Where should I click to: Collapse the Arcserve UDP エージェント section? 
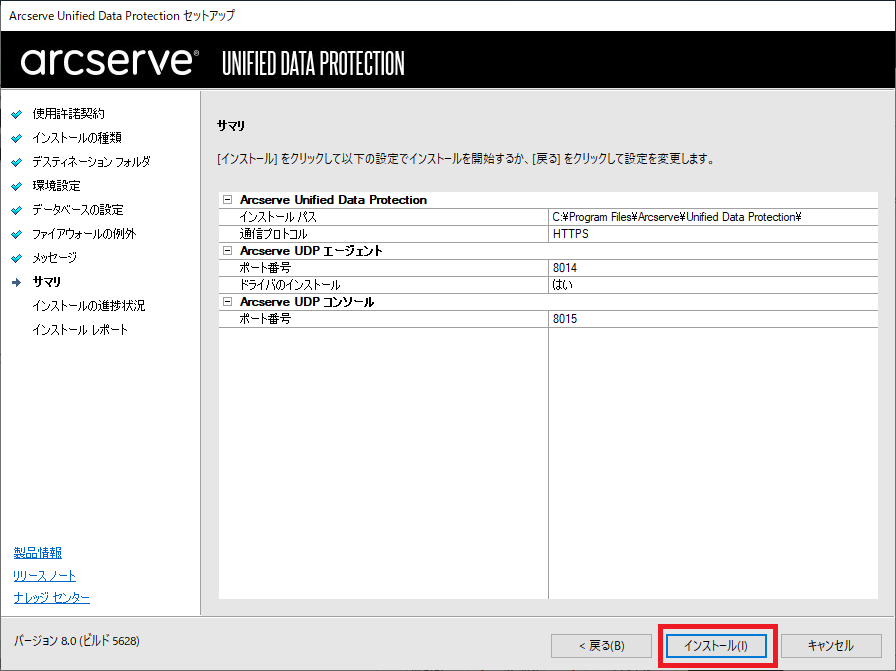pos(228,251)
